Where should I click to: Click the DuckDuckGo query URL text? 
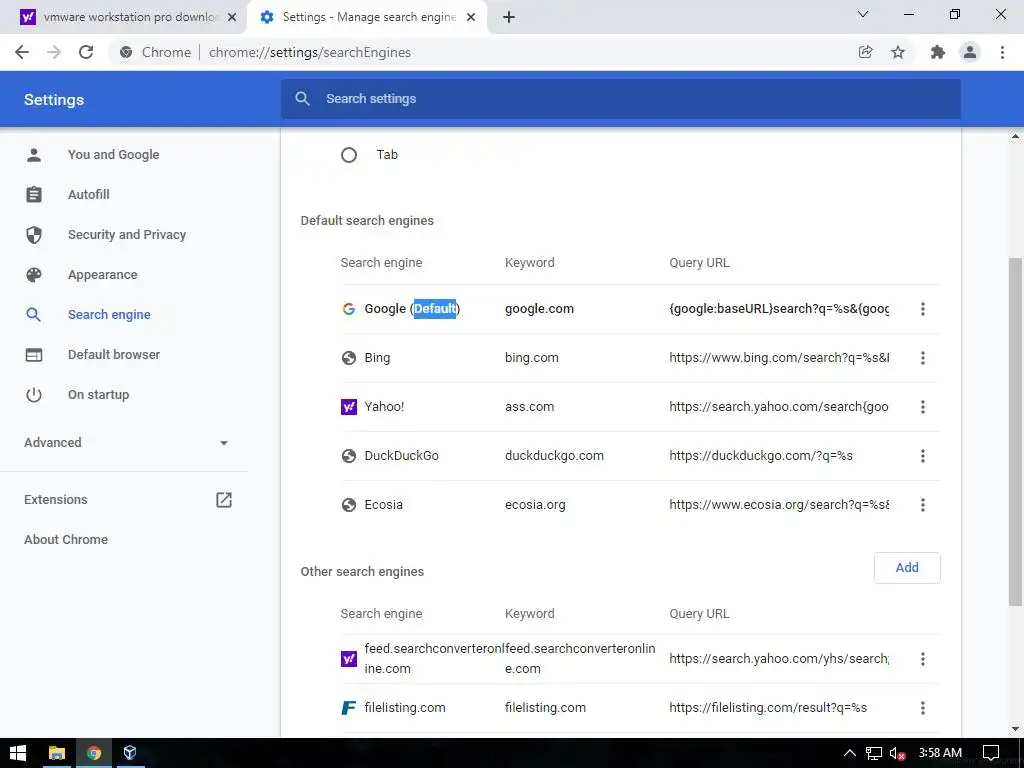(x=761, y=456)
